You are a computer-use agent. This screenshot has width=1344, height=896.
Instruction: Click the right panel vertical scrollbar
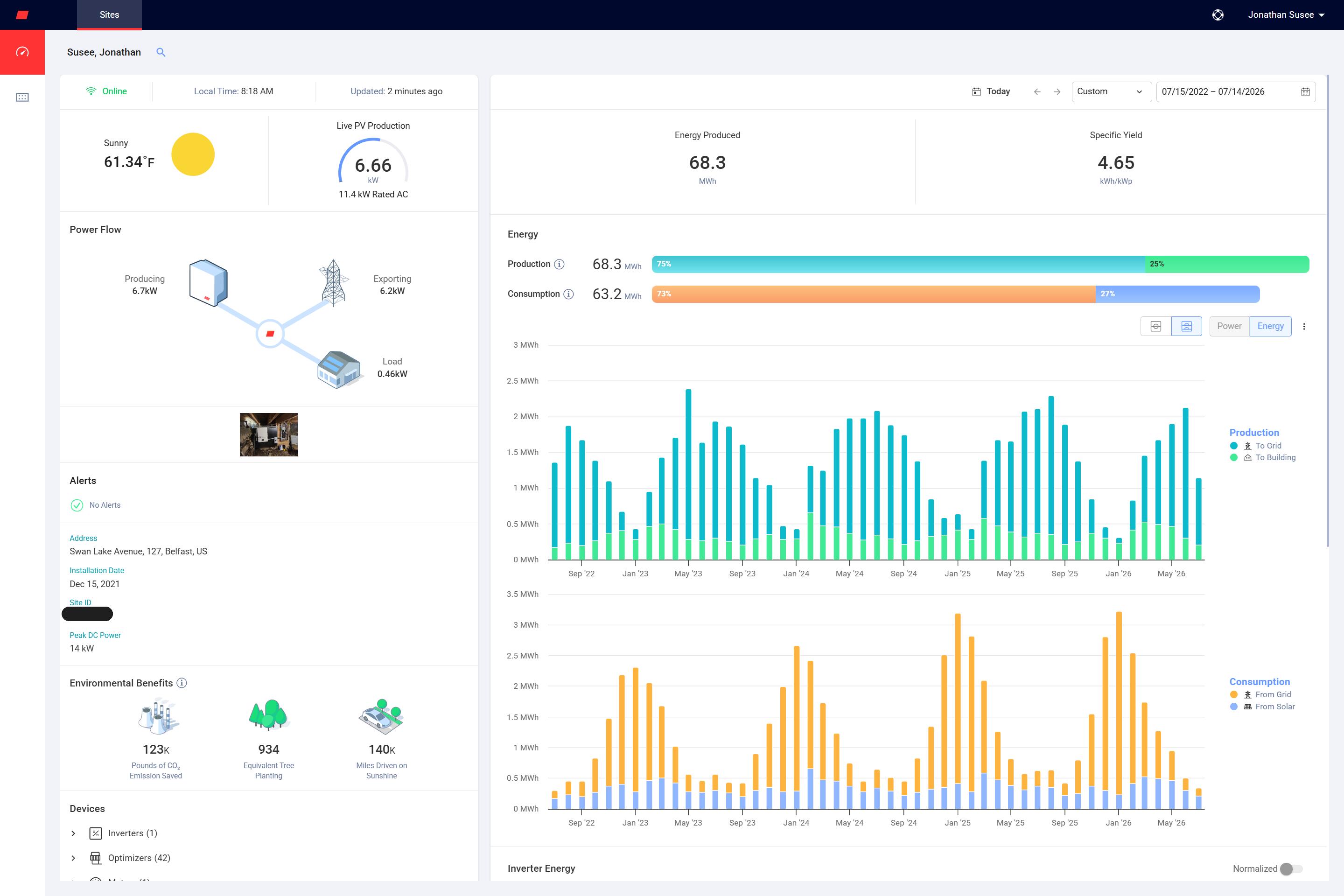click(x=1328, y=311)
